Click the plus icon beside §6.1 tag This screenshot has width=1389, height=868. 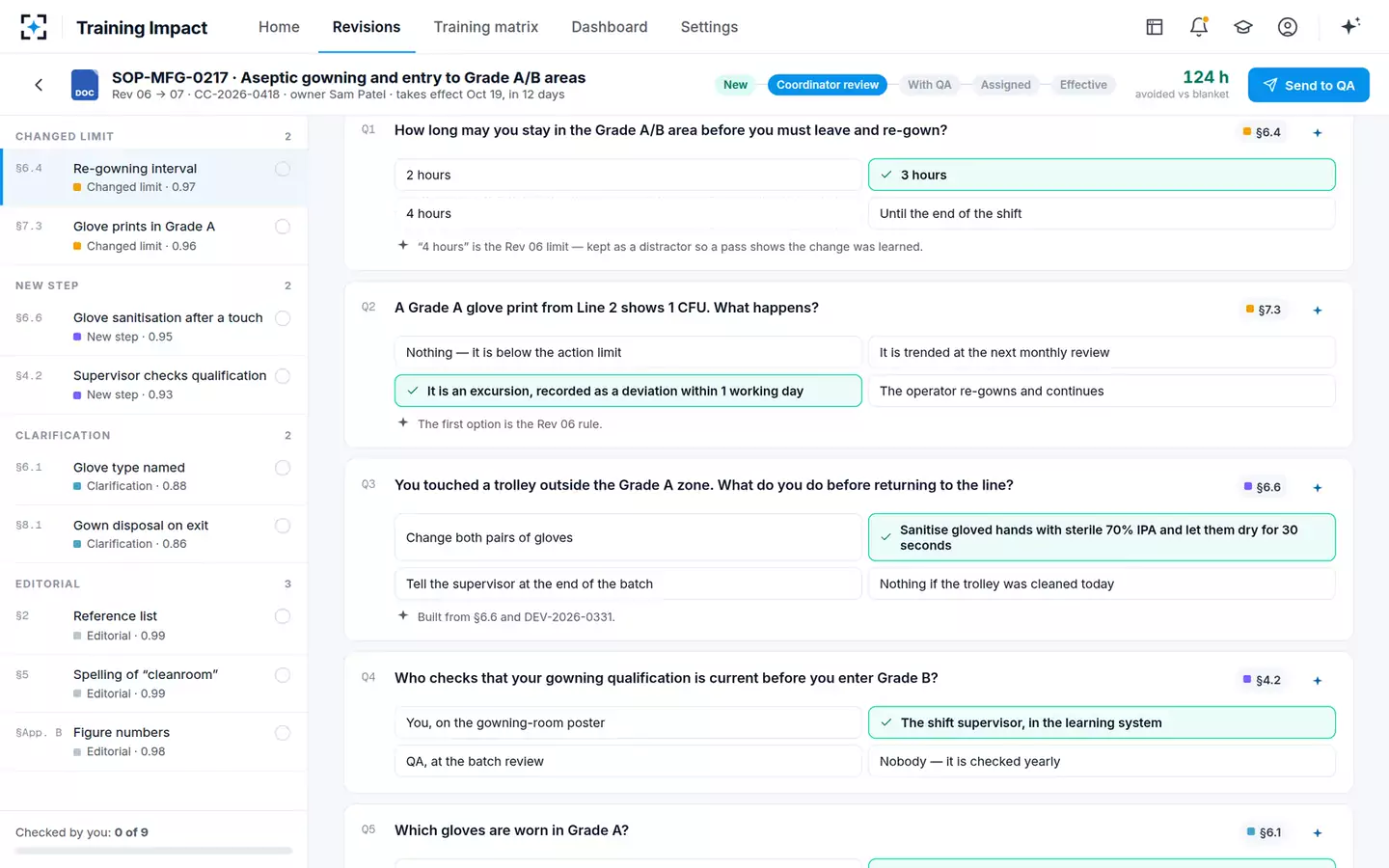point(1318,833)
